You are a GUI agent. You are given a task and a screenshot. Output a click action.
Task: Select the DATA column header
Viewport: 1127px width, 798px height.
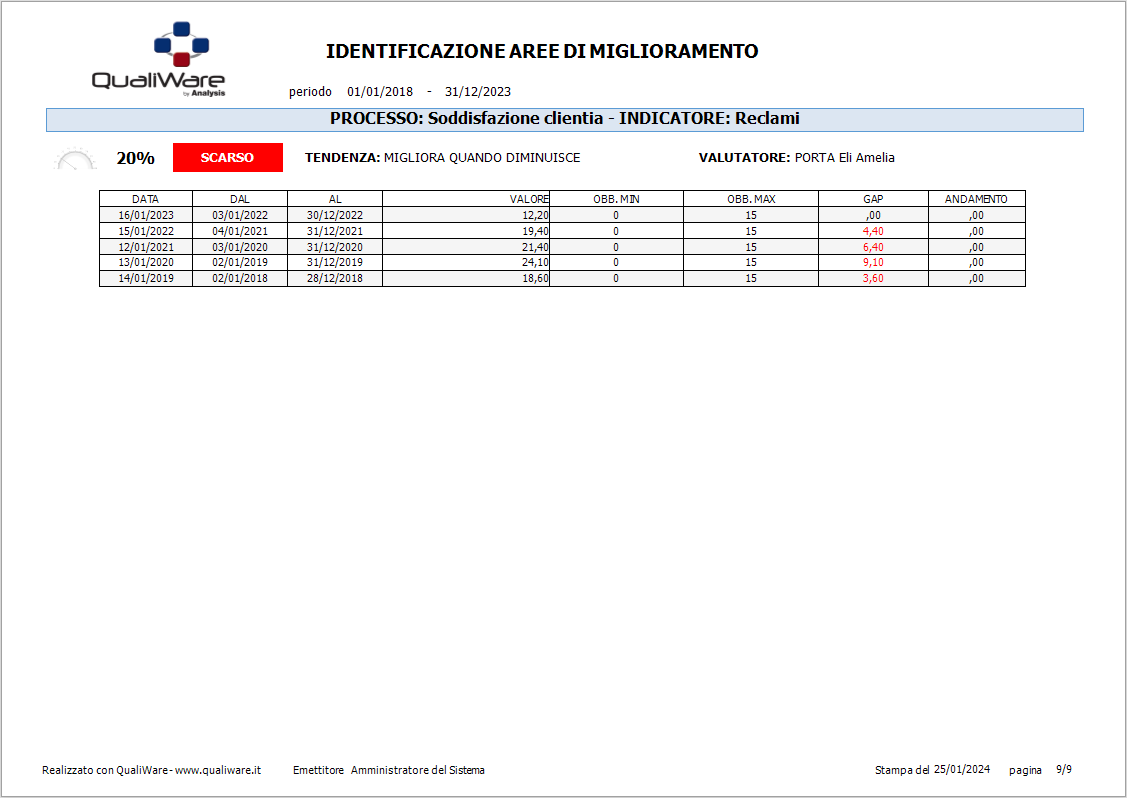145,199
